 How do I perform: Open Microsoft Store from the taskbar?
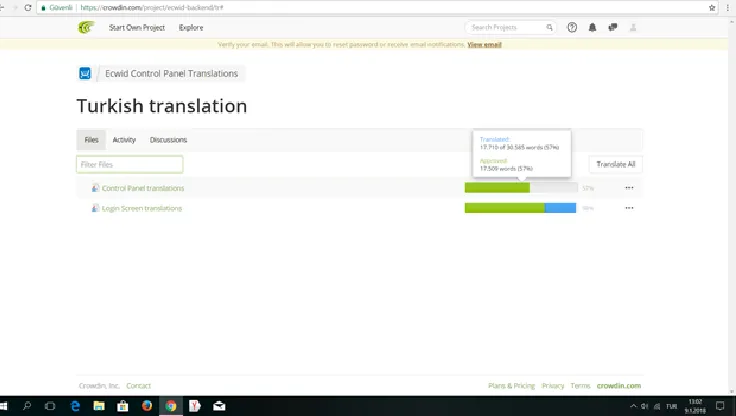[x=123, y=406]
